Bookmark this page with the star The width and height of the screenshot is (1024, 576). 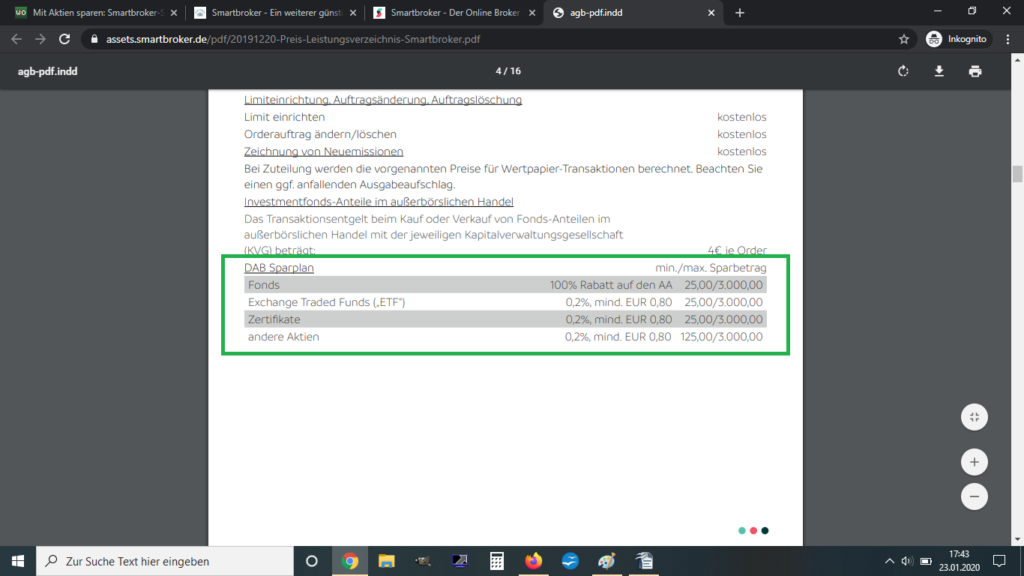click(904, 39)
